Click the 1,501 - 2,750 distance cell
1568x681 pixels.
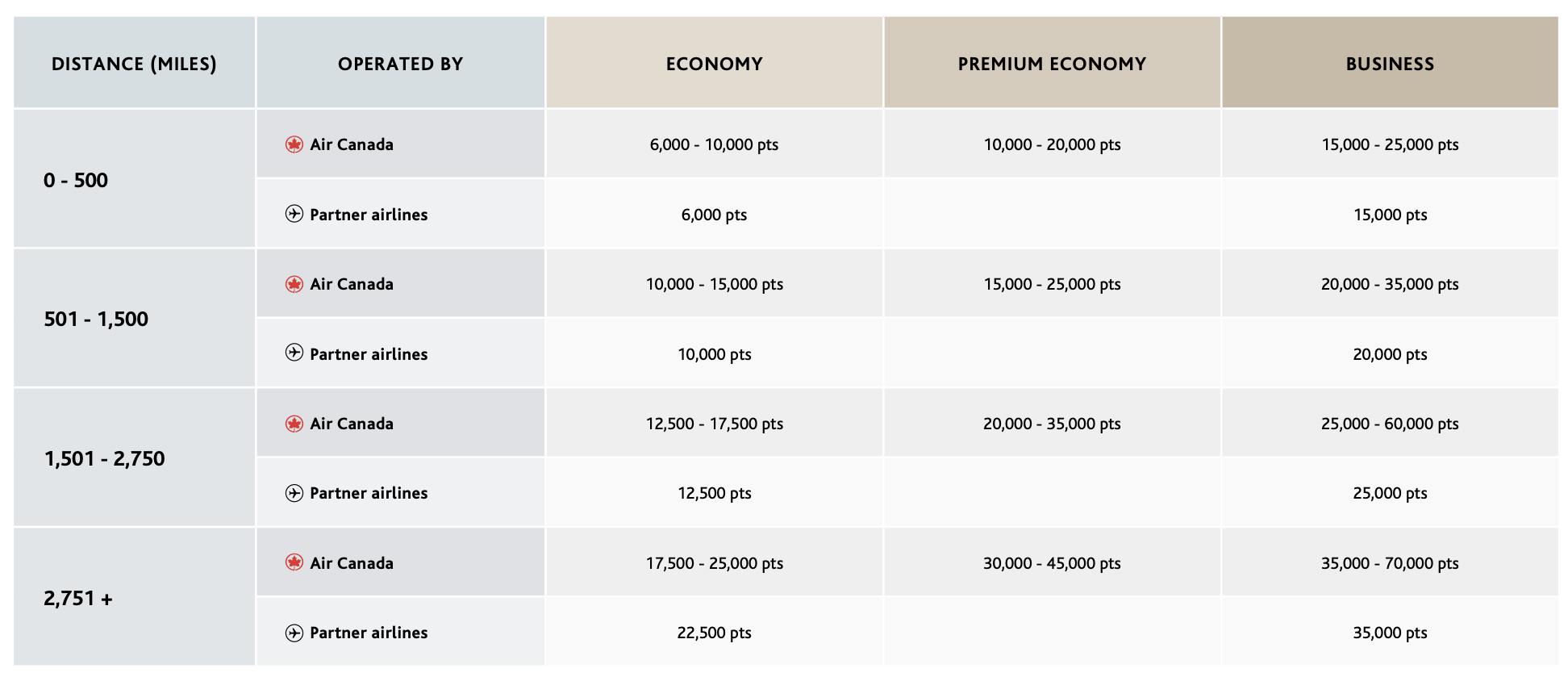click(x=104, y=458)
